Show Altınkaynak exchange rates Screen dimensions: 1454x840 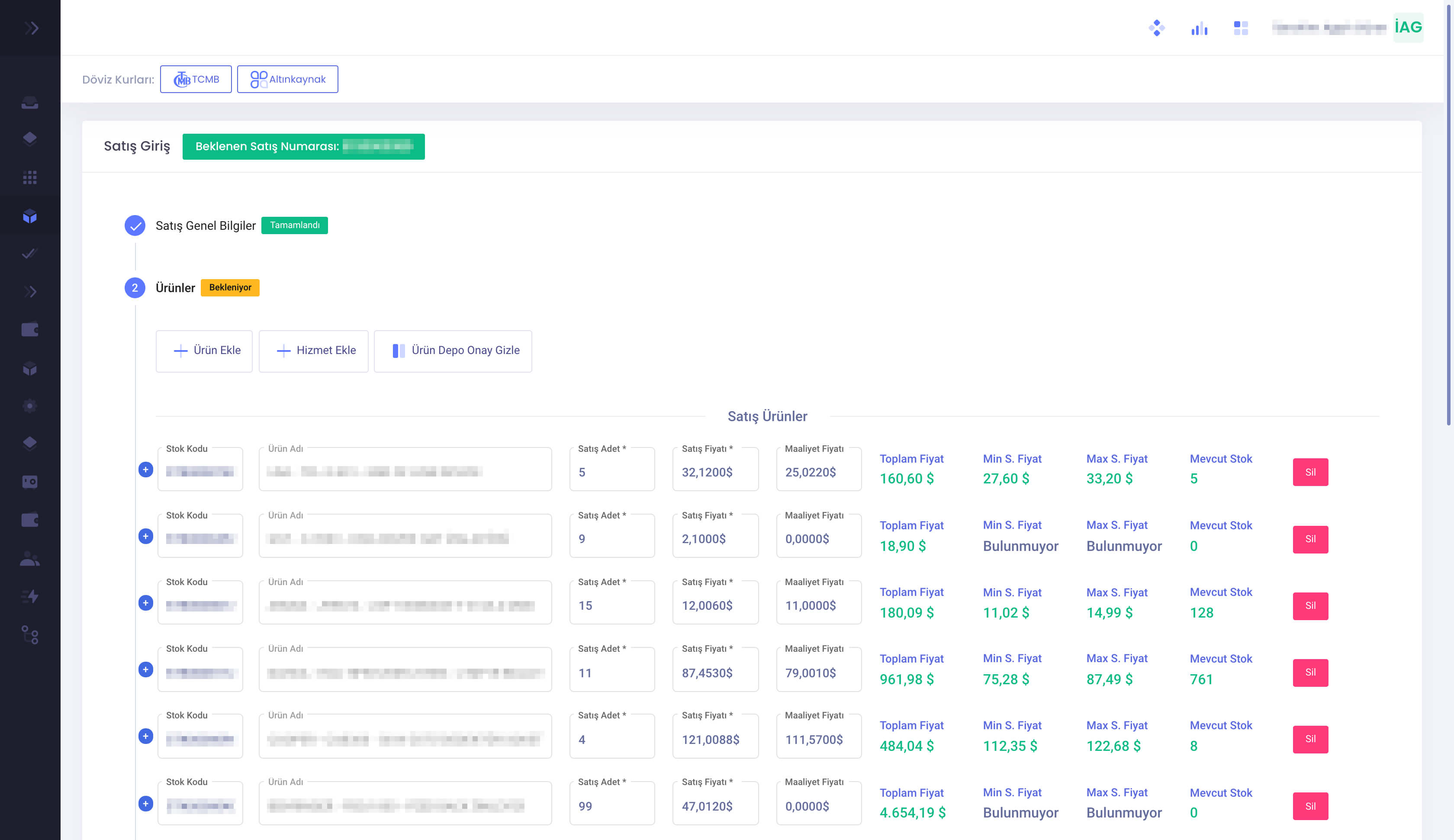pyautogui.click(x=287, y=79)
